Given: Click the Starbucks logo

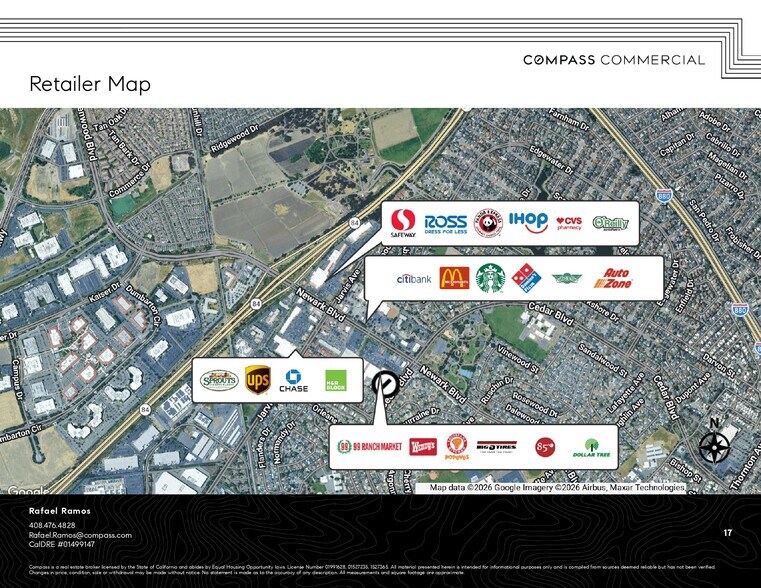Looking at the screenshot, I should pyautogui.click(x=490, y=278).
